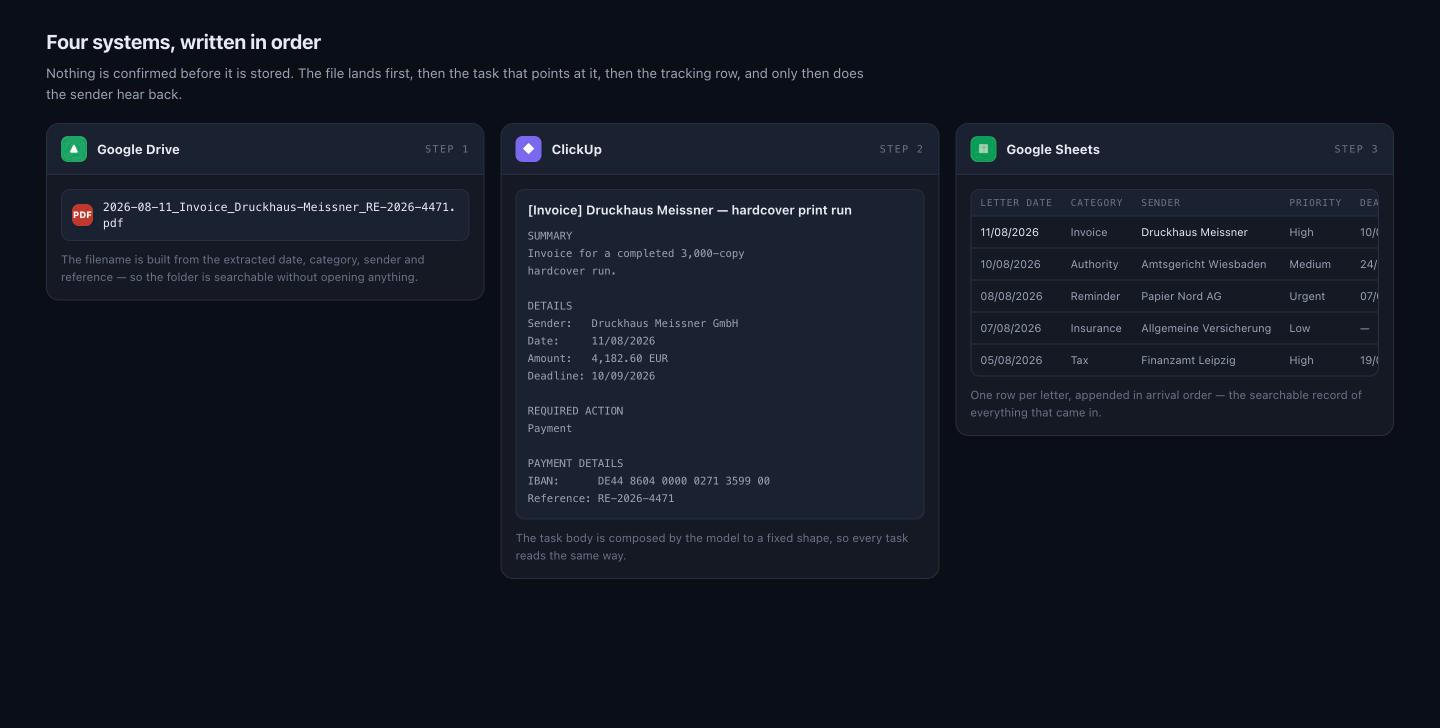
Task: Click the Finanzamt Leipzig sender cell
Action: point(1188,360)
